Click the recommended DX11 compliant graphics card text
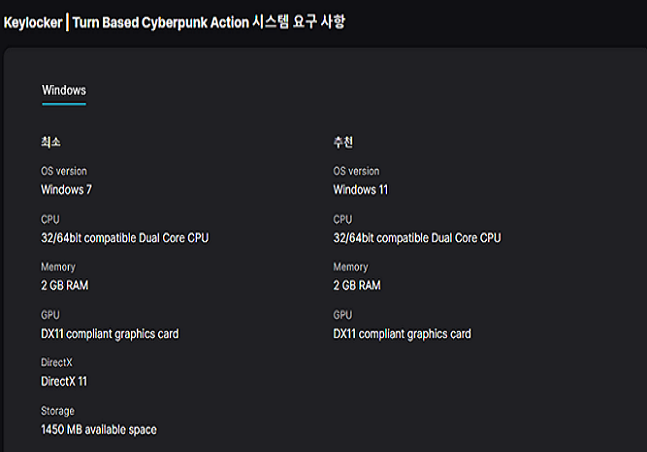Screen dimensions: 647x452 (x=402, y=334)
